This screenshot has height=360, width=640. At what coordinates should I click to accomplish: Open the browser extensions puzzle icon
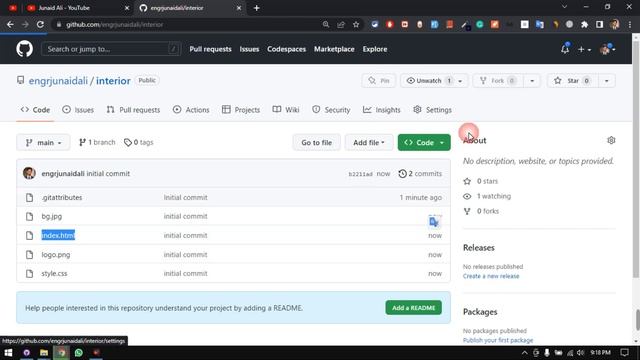[x=584, y=24]
